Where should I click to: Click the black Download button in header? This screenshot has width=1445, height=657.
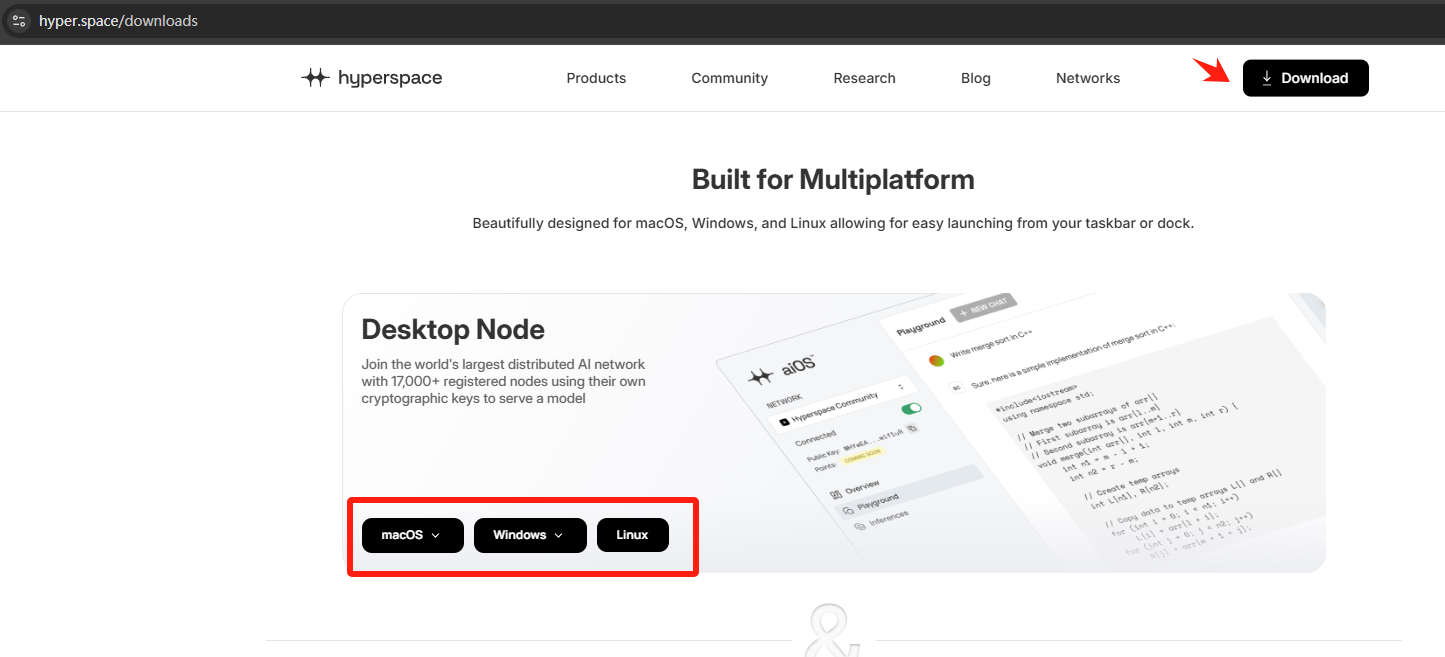pos(1305,78)
